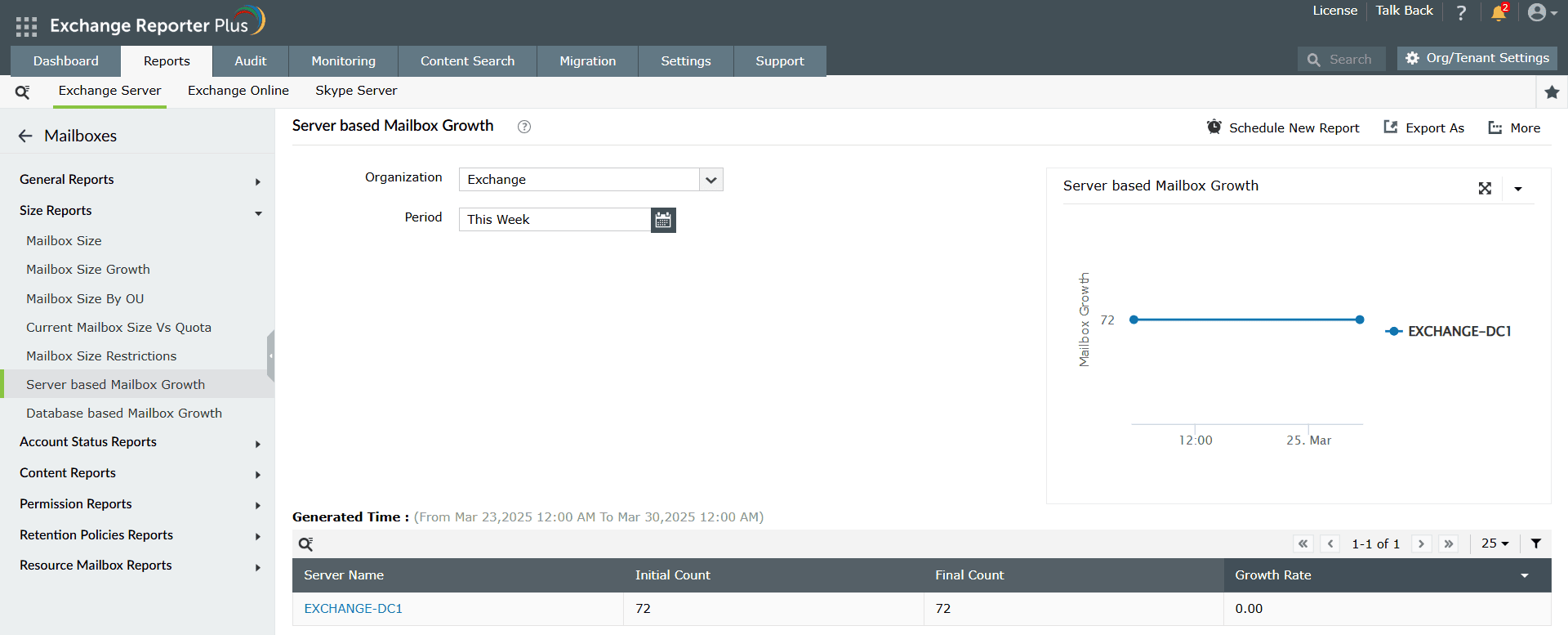The height and width of the screenshot is (635, 1568).
Task: Open the Content Search tab
Action: 468,61
